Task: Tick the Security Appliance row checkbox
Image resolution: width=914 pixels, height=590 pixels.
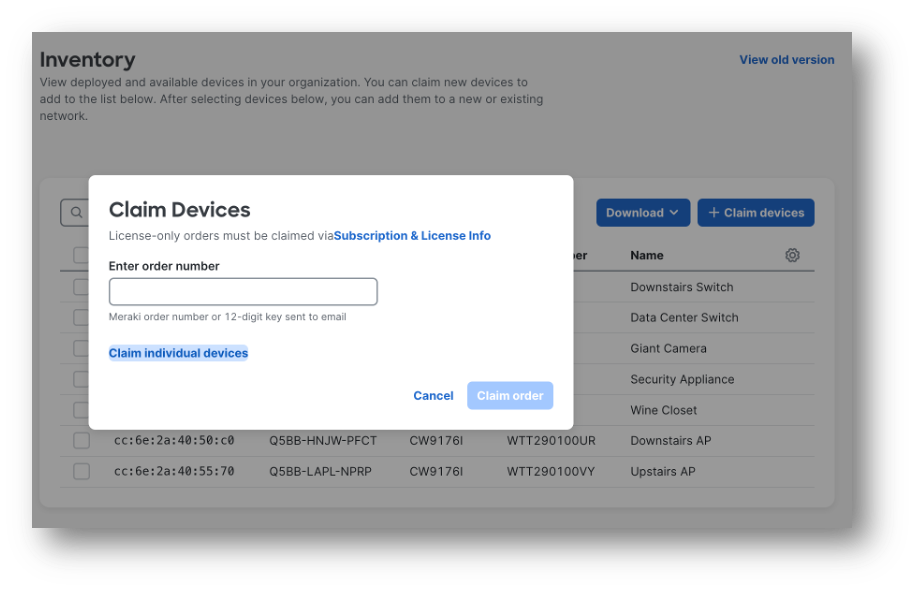Action: 80,379
